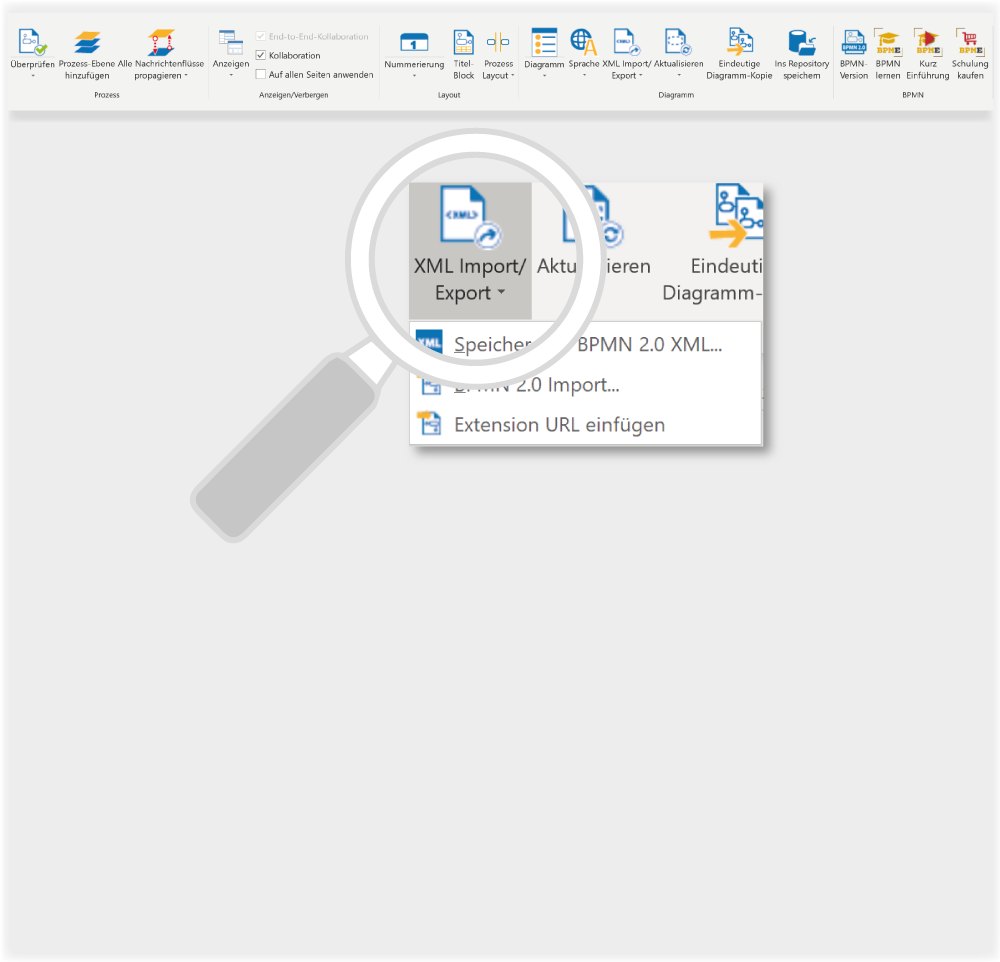
Task: Toggle the Kollaboration checkbox
Action: (261, 56)
